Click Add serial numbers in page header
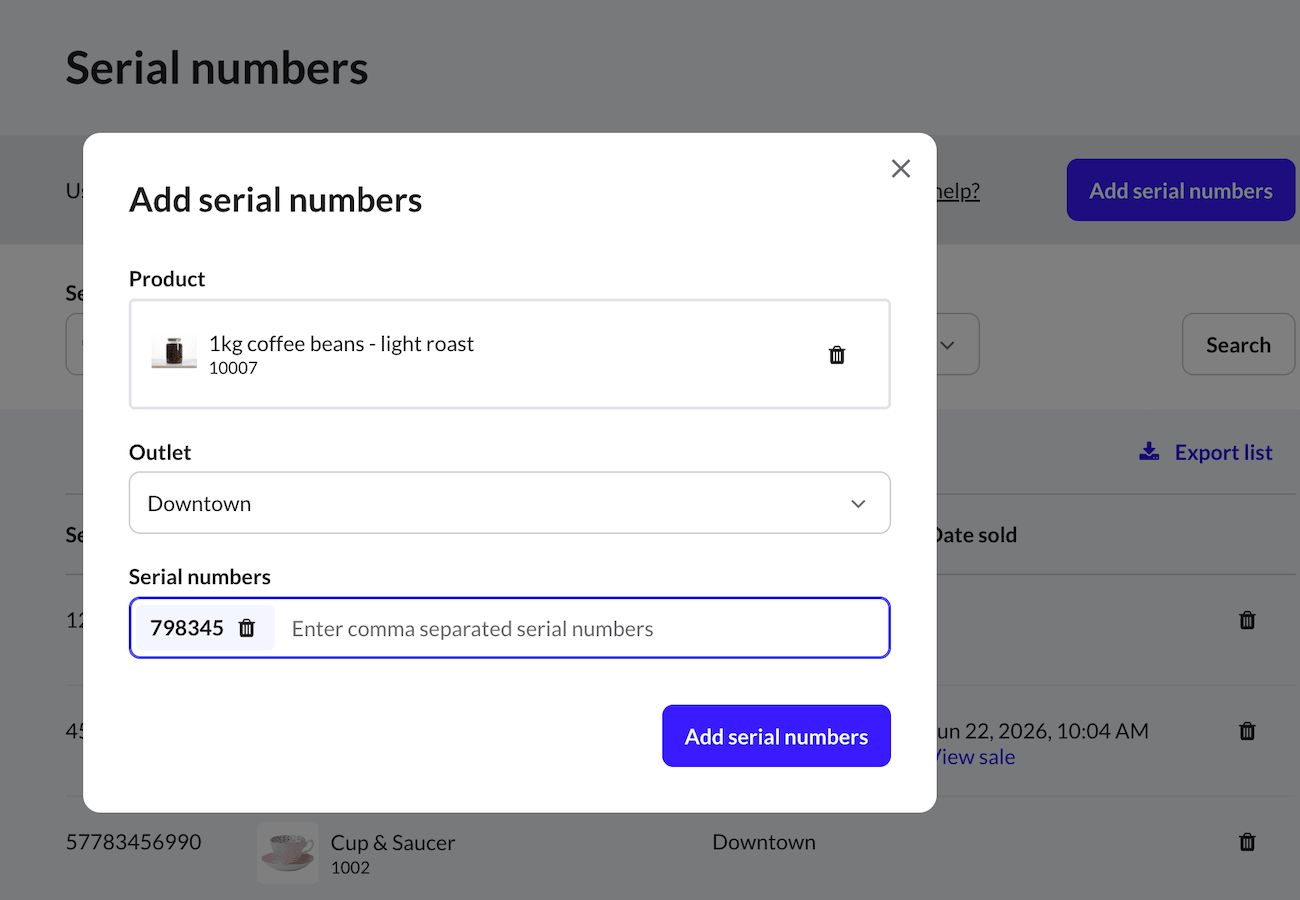This screenshot has height=900, width=1300. (x=1181, y=190)
